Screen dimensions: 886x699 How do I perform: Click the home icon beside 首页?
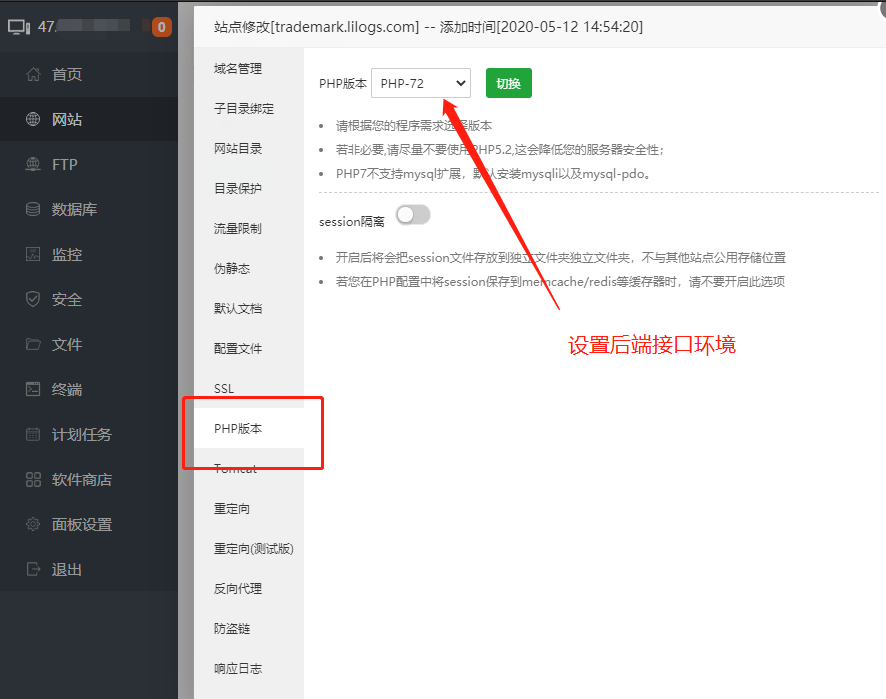(33, 75)
